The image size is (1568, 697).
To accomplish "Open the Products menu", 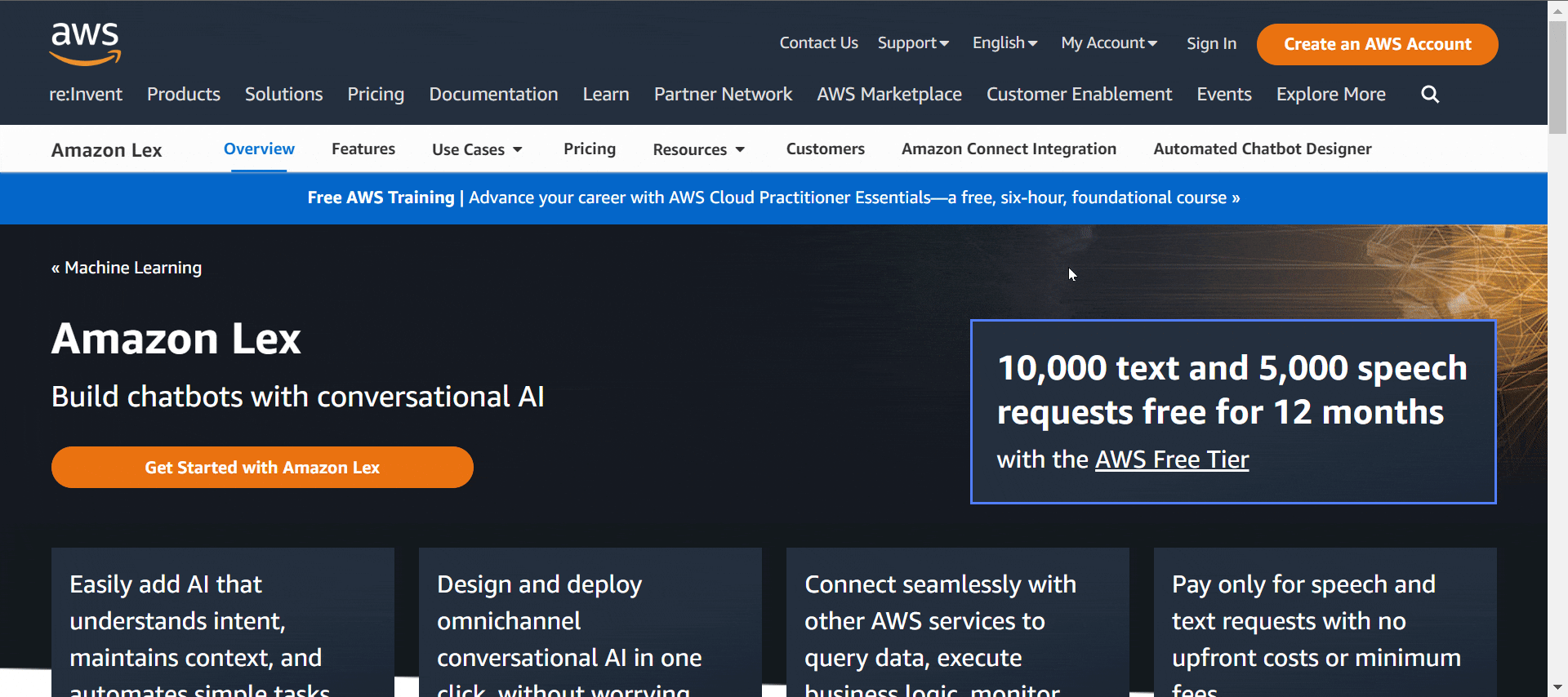I will [x=183, y=95].
